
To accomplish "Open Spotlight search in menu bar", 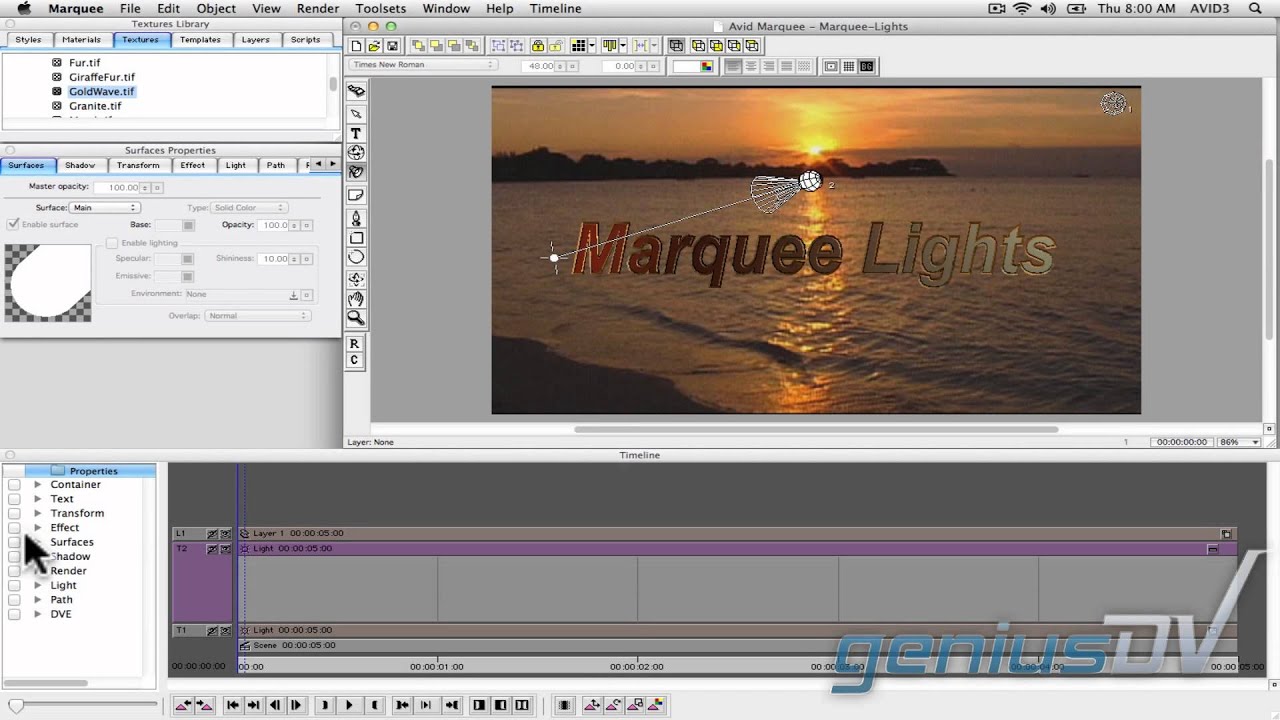I will (1256, 8).
